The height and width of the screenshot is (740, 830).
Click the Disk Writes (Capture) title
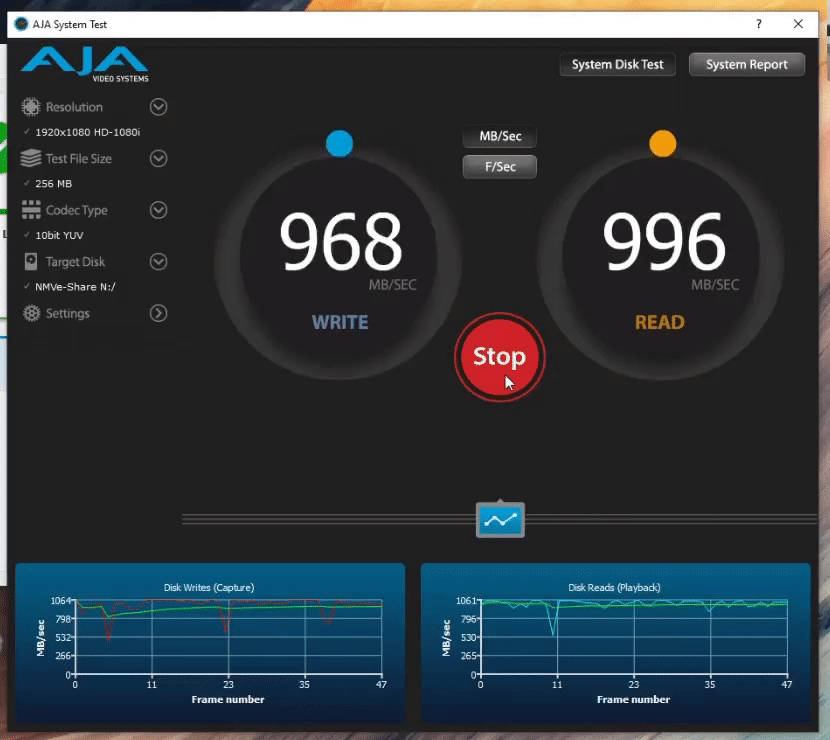click(209, 588)
